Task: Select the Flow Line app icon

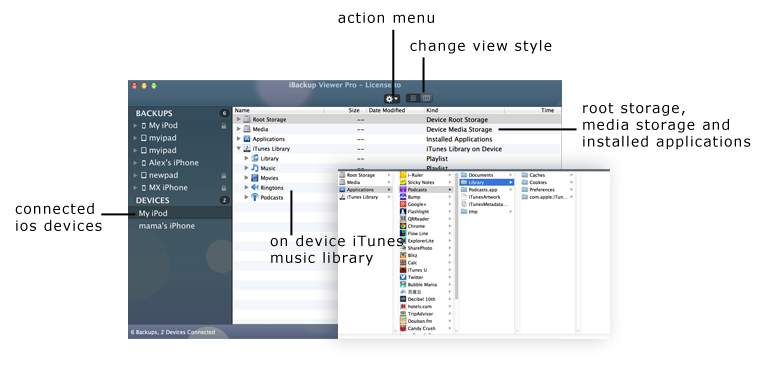Action: 403,233
